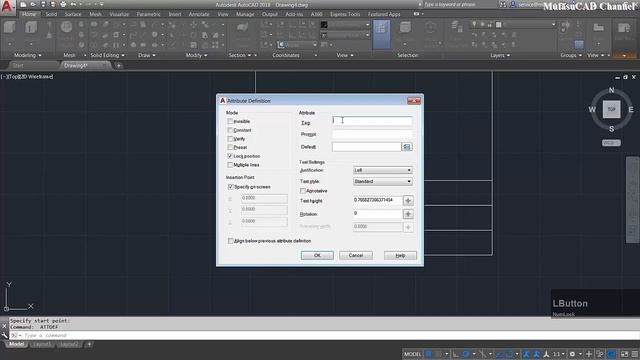Switch to the Annotate ribbon tab
Viewport: 640px width, 360px height.
[199, 14]
